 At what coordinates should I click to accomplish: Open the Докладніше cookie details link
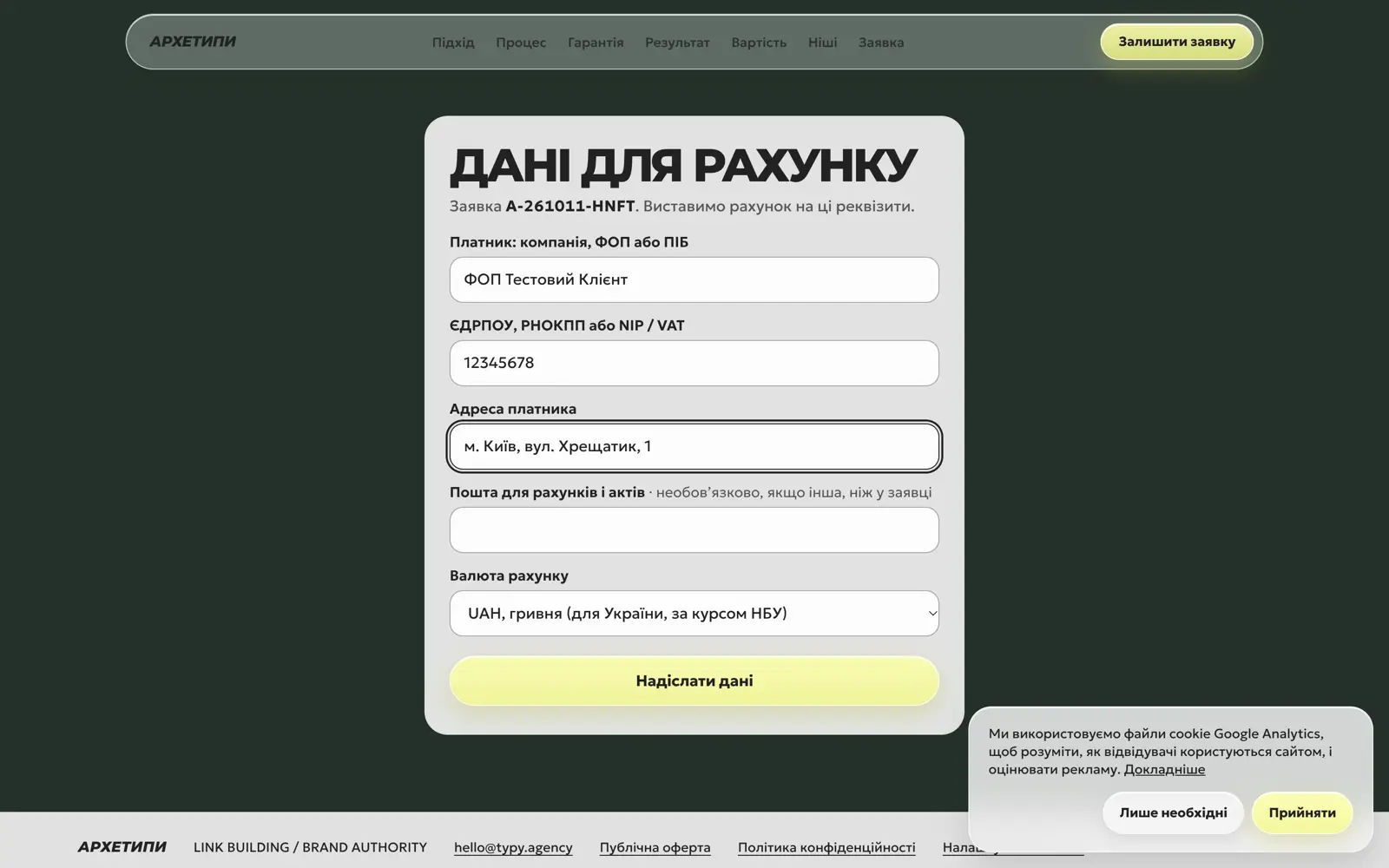point(1164,769)
